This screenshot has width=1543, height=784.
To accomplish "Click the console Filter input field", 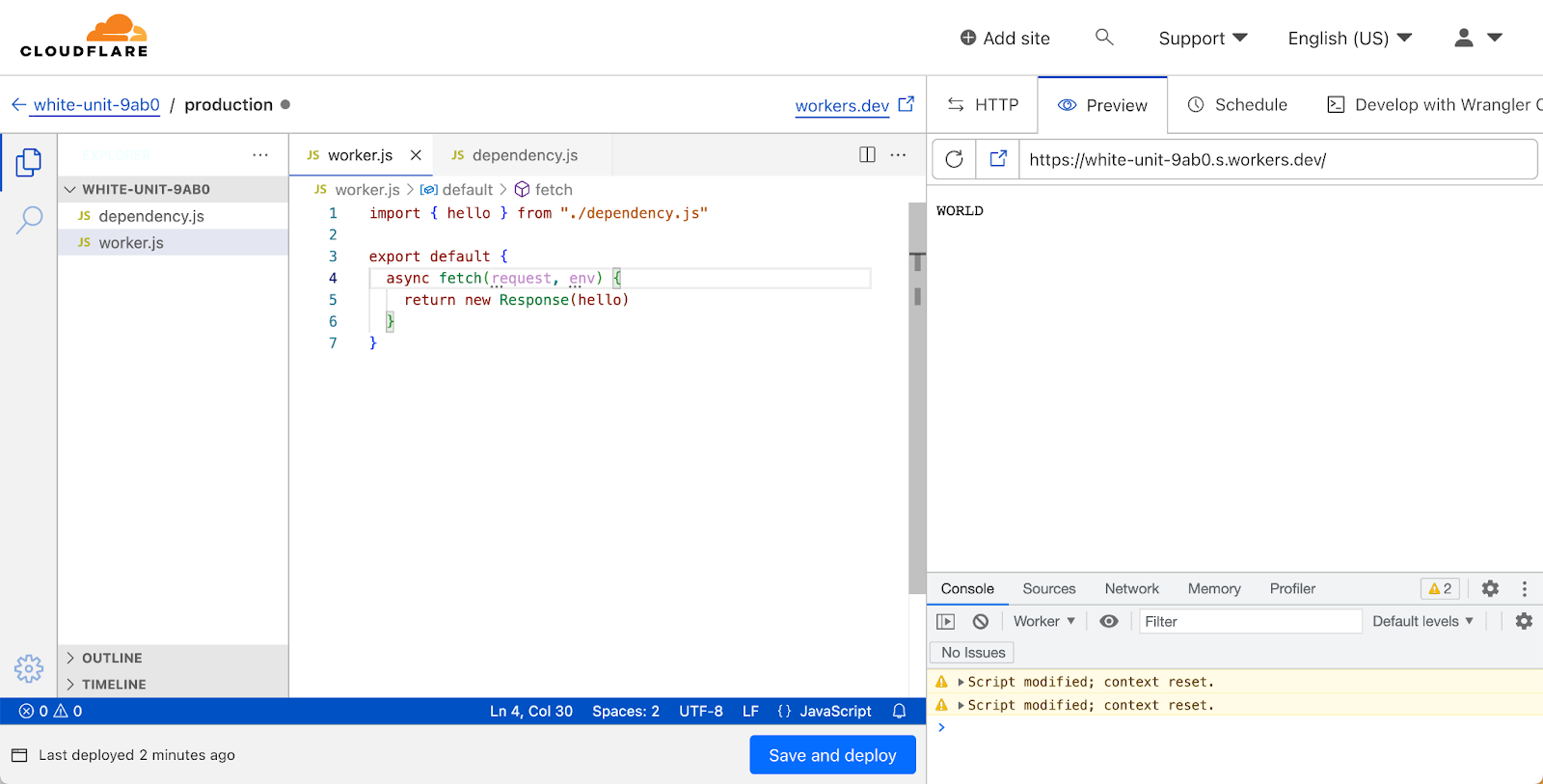I will pos(1249,622).
